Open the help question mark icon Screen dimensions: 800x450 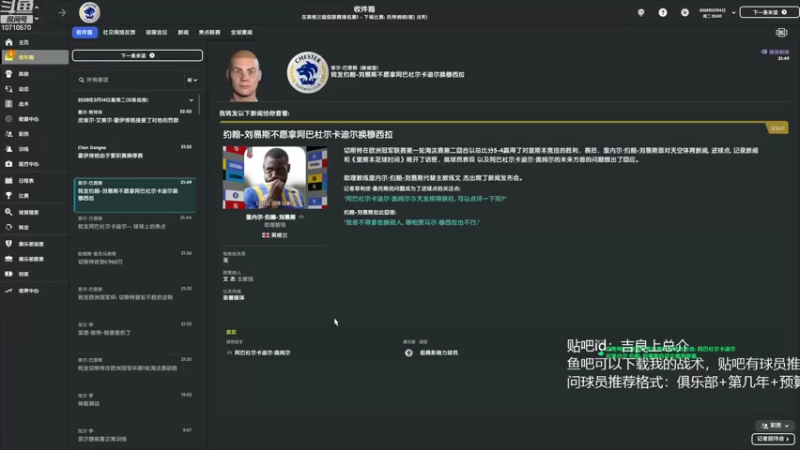coord(662,13)
